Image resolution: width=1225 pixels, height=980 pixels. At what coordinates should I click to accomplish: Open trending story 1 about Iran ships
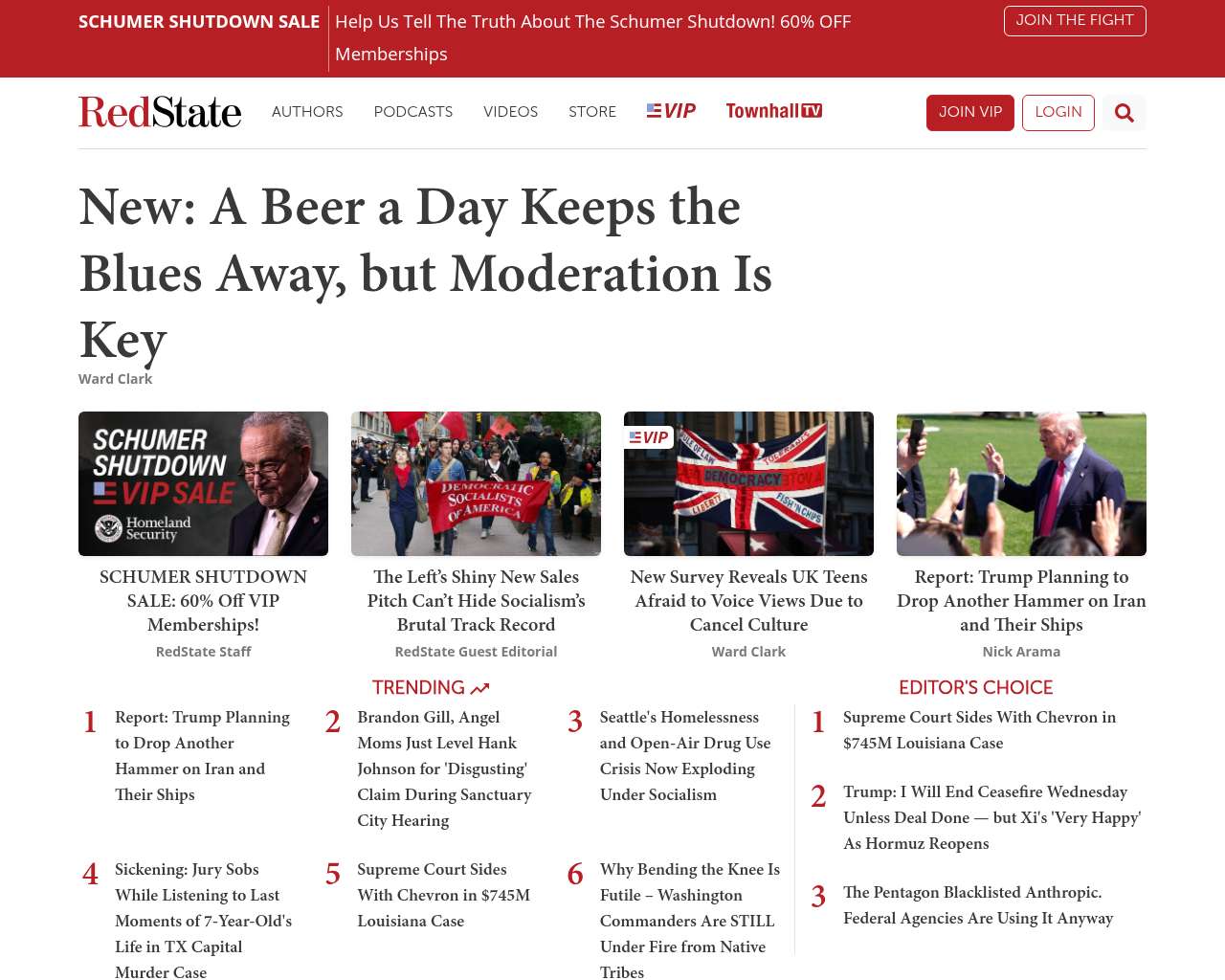click(x=203, y=756)
